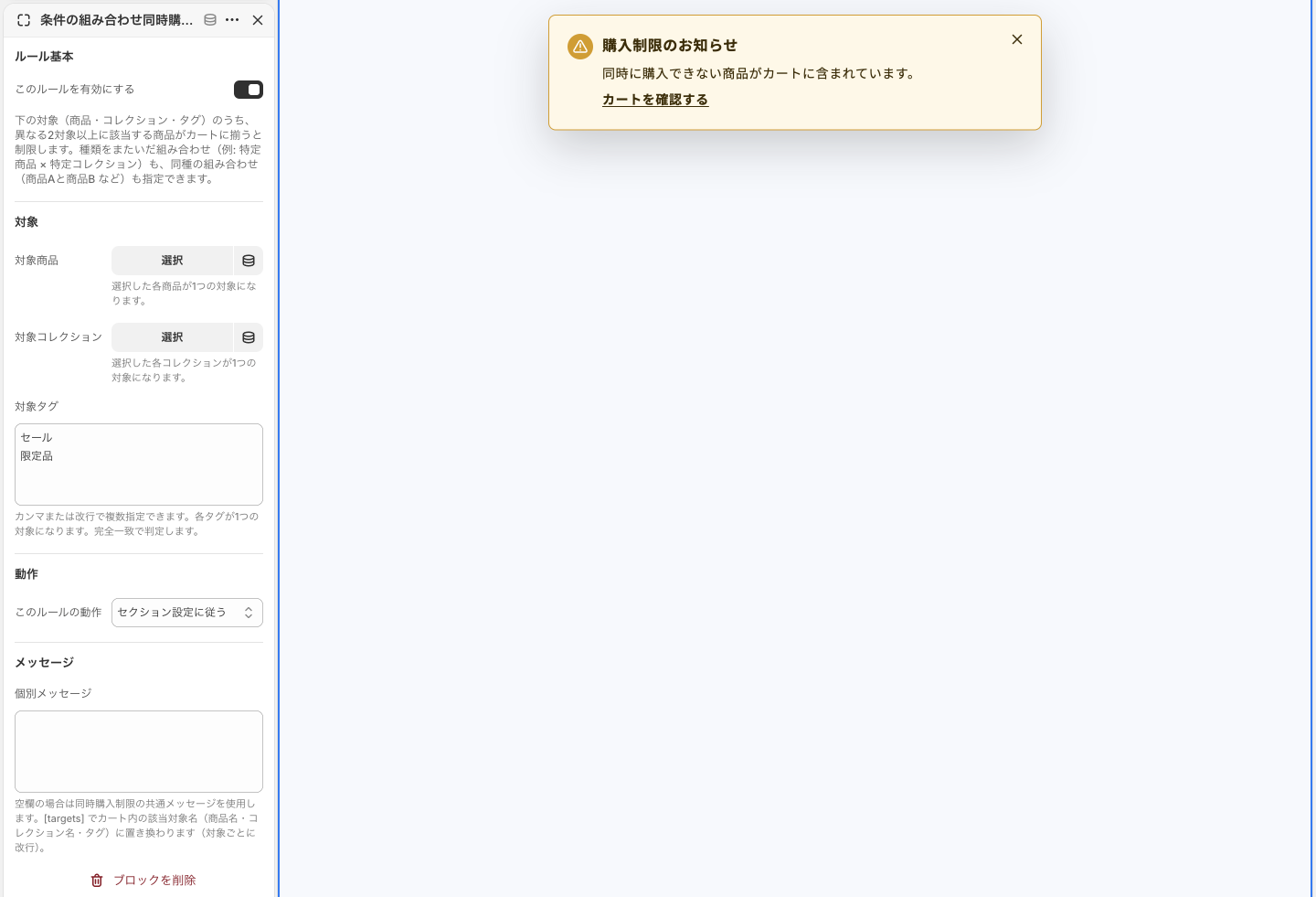Click the ルール基本 section heading

tap(44, 57)
